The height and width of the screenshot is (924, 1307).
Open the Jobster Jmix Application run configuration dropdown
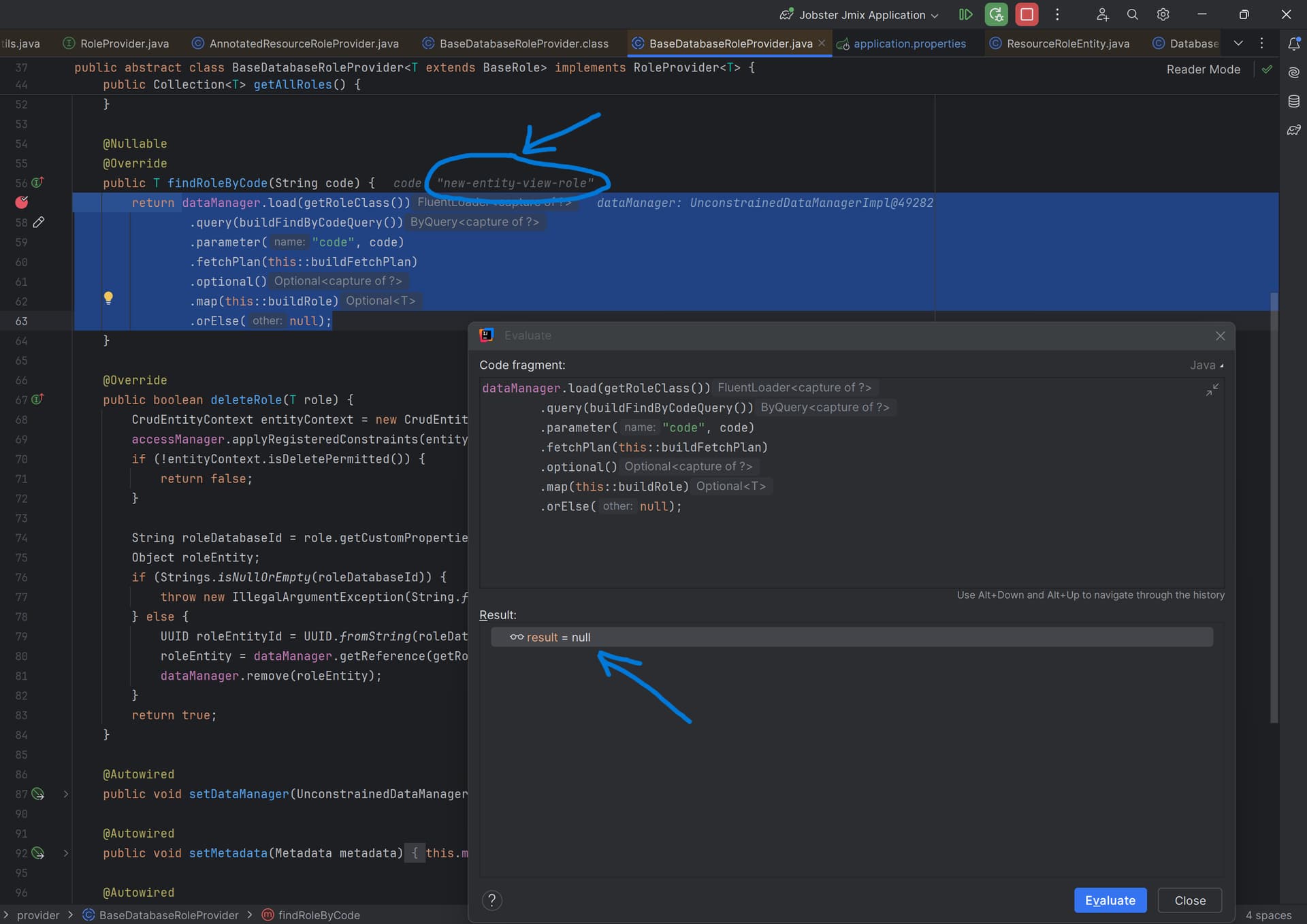tap(859, 14)
